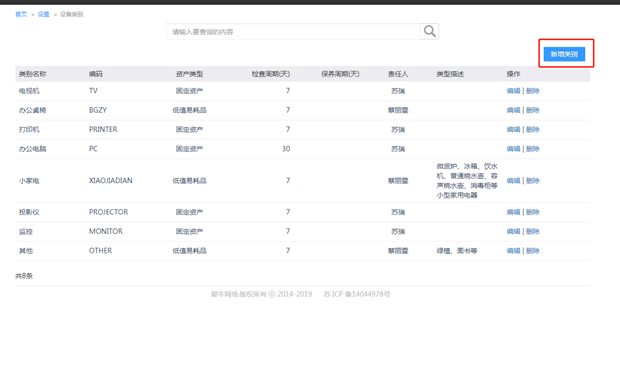Screen dimensions: 620x385
Task: Click the 类别名称 column header
Action: (32, 74)
